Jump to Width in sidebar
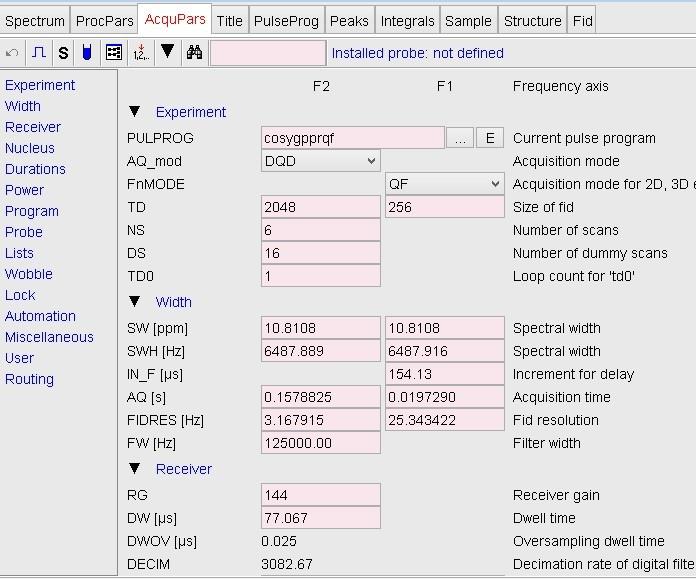Image resolution: width=696 pixels, height=579 pixels. tap(23, 106)
